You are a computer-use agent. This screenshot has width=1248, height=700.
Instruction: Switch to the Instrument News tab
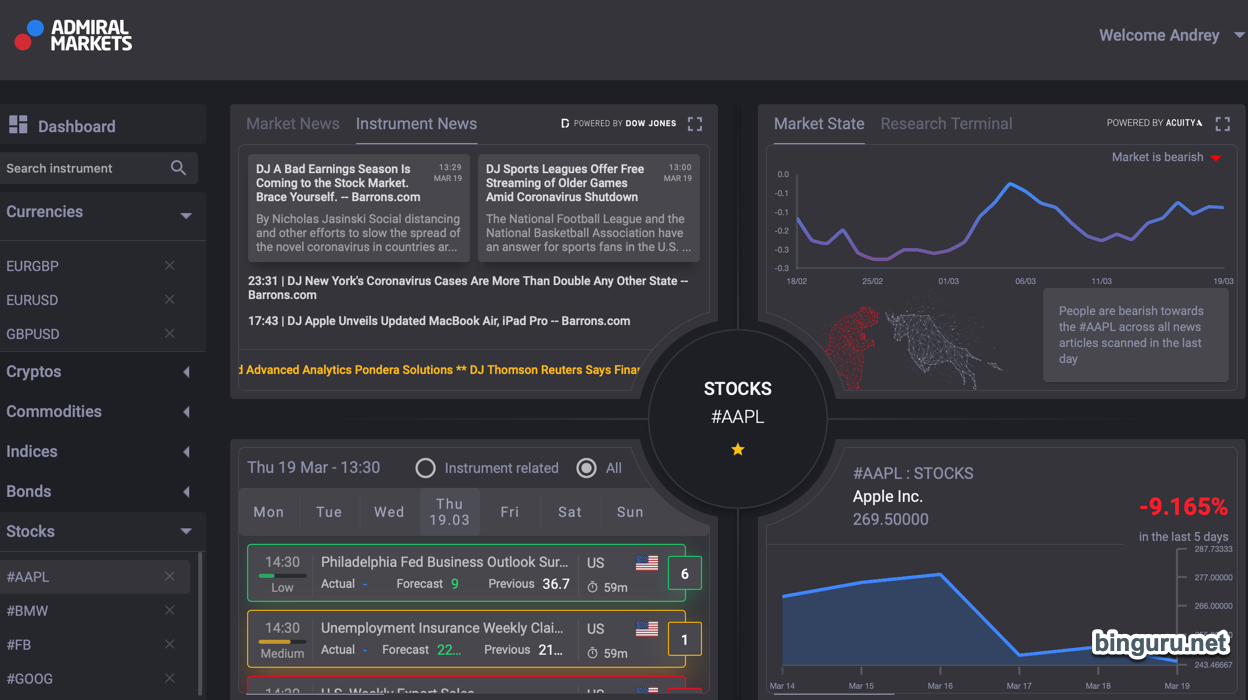[416, 124]
